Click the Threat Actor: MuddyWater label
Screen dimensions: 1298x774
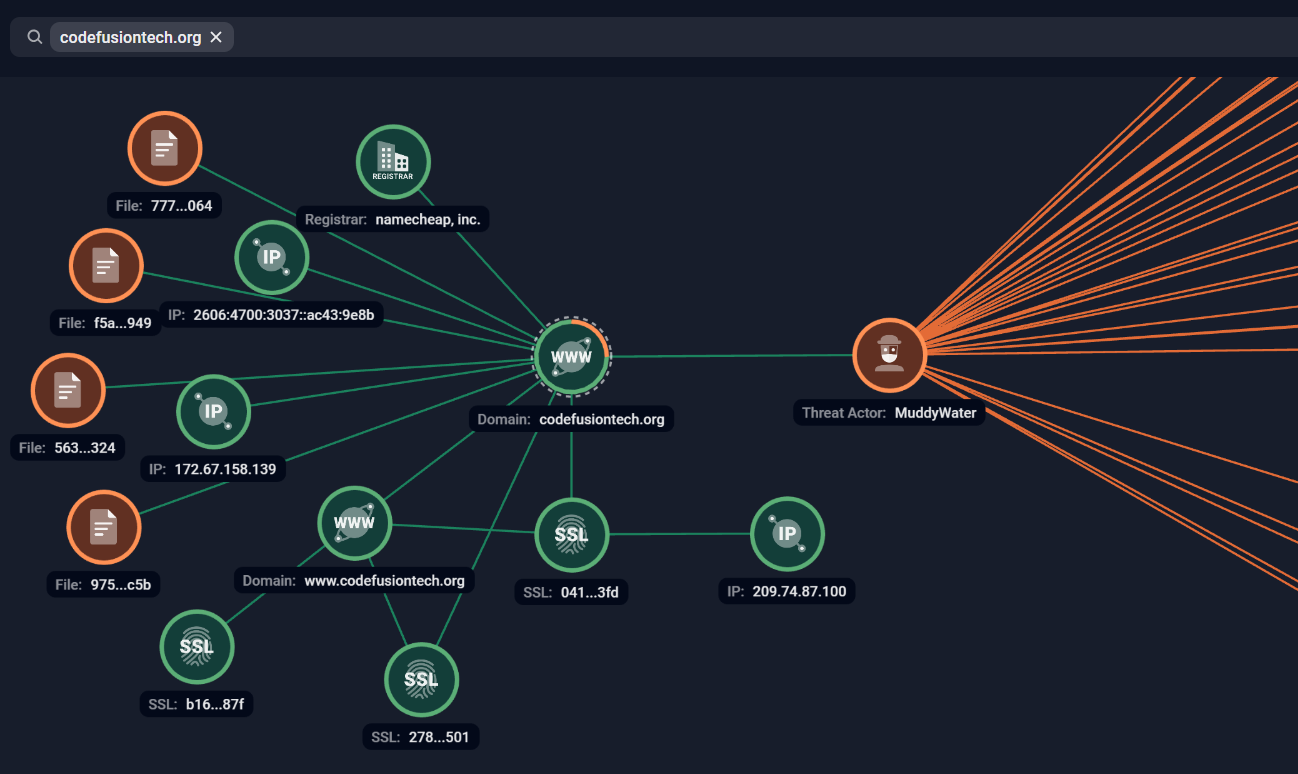[x=889, y=412]
